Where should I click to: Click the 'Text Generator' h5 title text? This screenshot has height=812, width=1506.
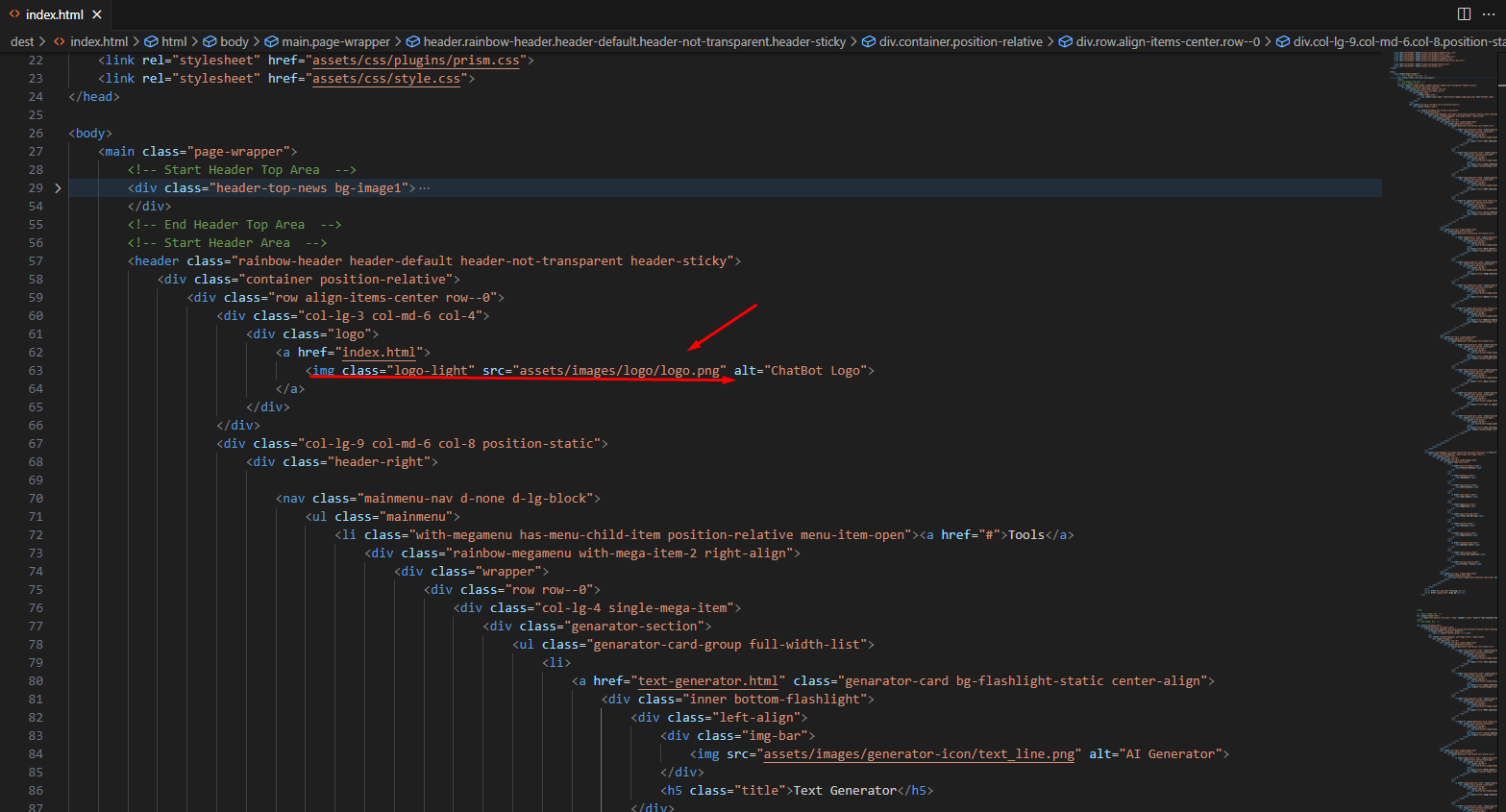[x=845, y=791]
